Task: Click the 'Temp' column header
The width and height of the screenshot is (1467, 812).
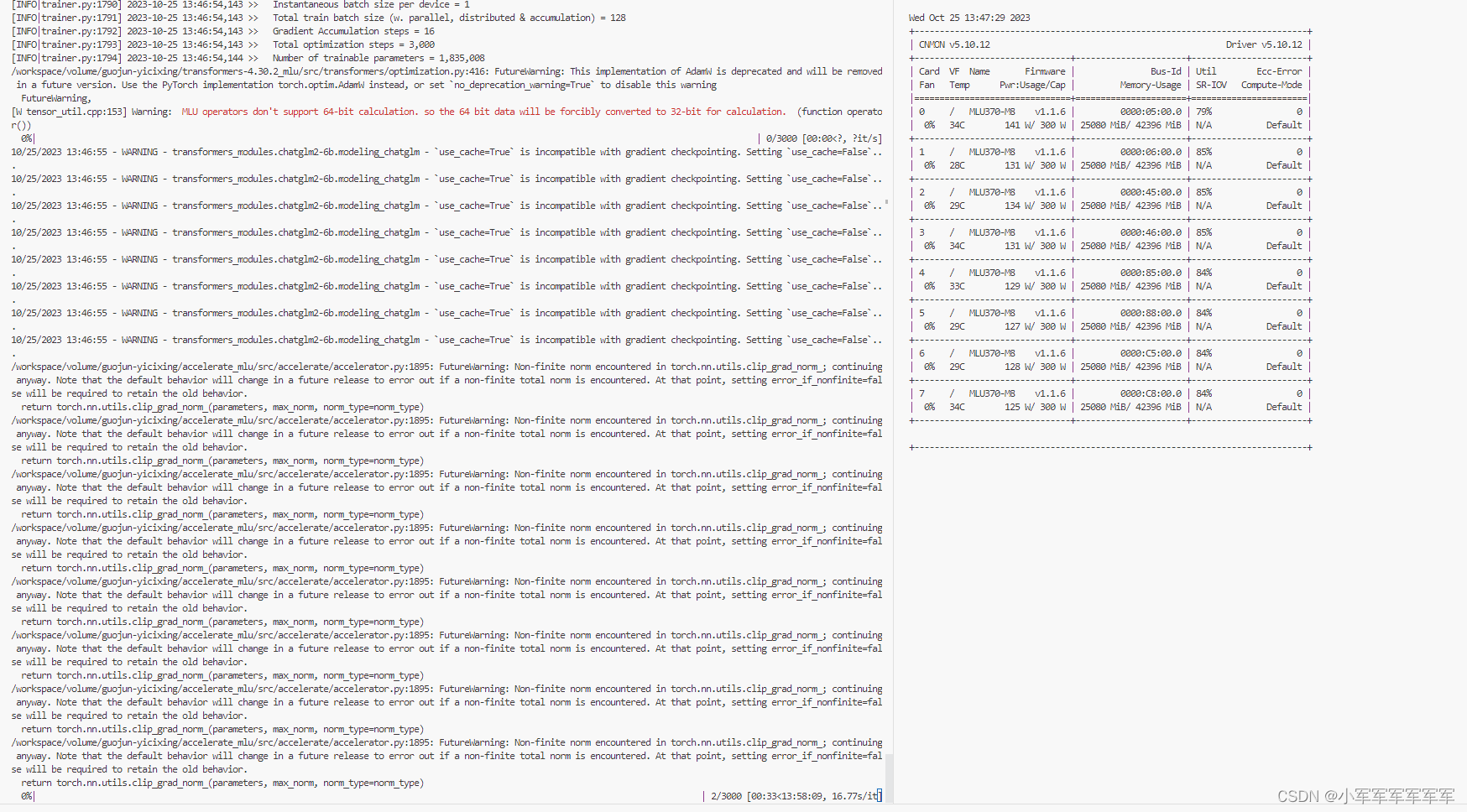Action: [x=959, y=85]
